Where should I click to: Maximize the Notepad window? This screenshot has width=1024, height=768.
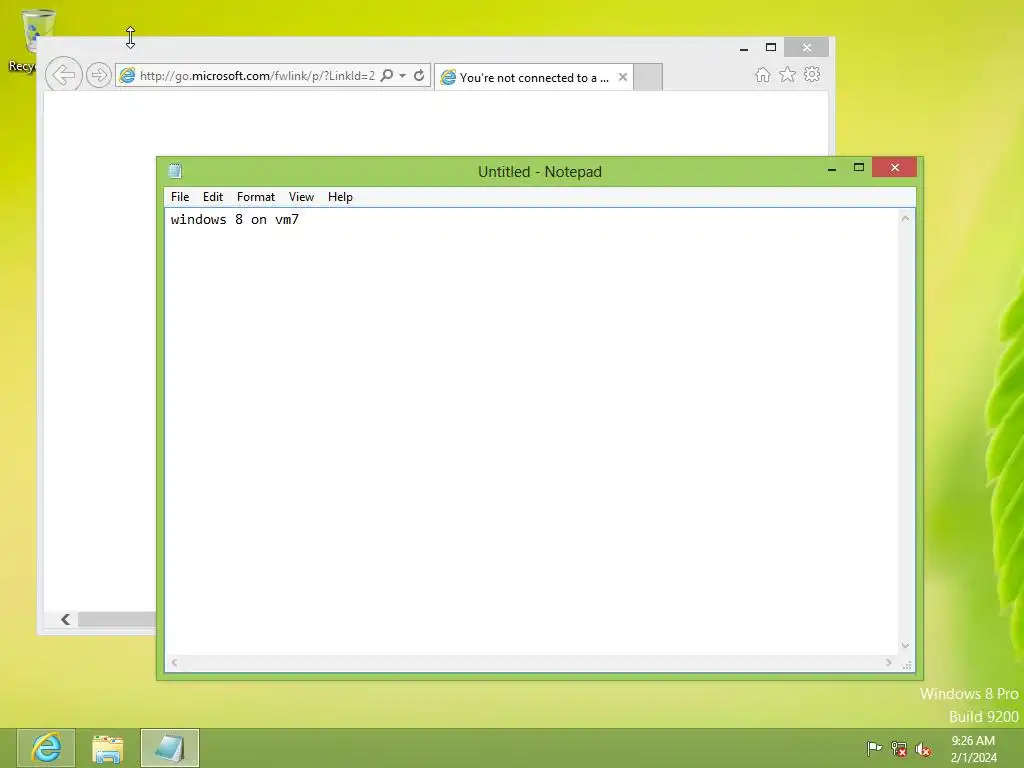coord(859,168)
